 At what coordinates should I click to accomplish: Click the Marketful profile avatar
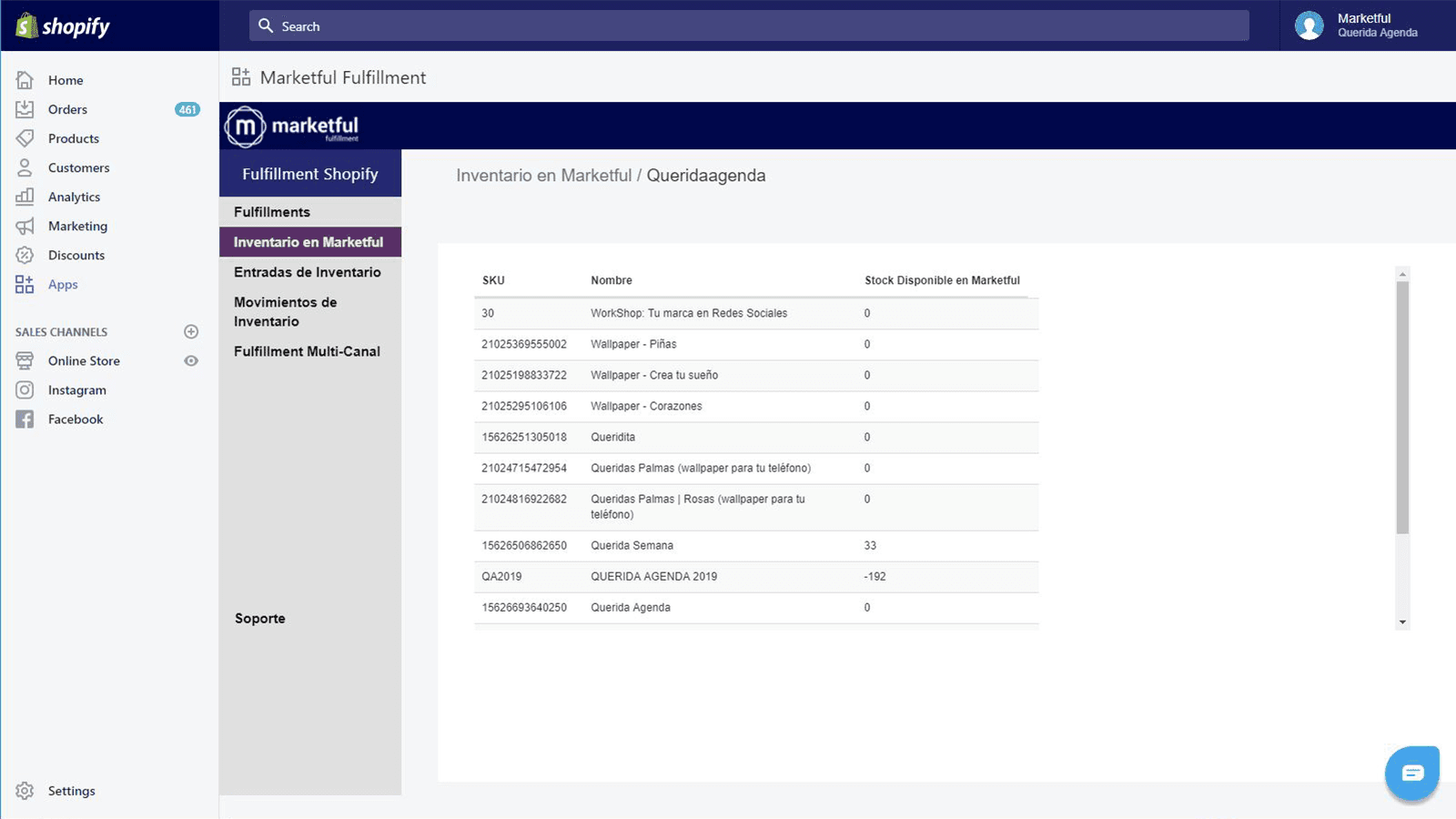(1309, 25)
